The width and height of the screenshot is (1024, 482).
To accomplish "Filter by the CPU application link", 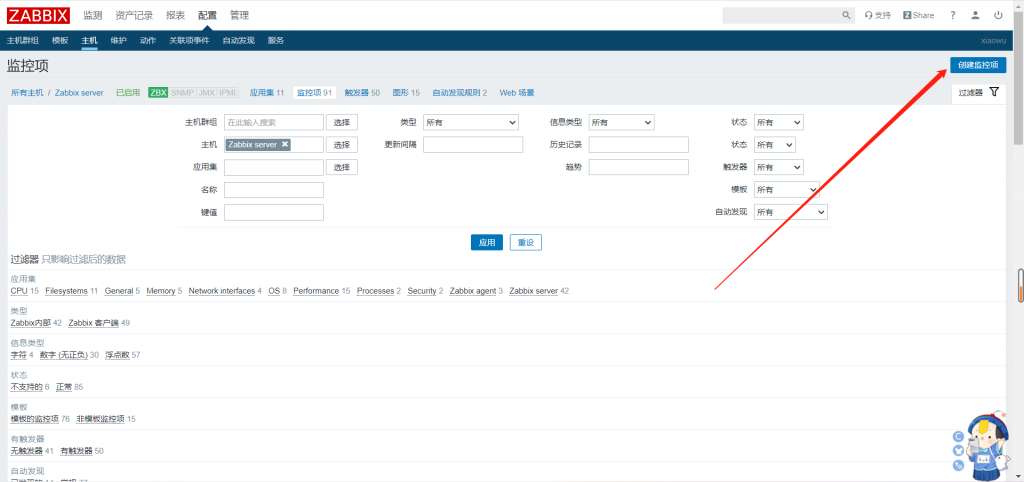I will 19,291.
